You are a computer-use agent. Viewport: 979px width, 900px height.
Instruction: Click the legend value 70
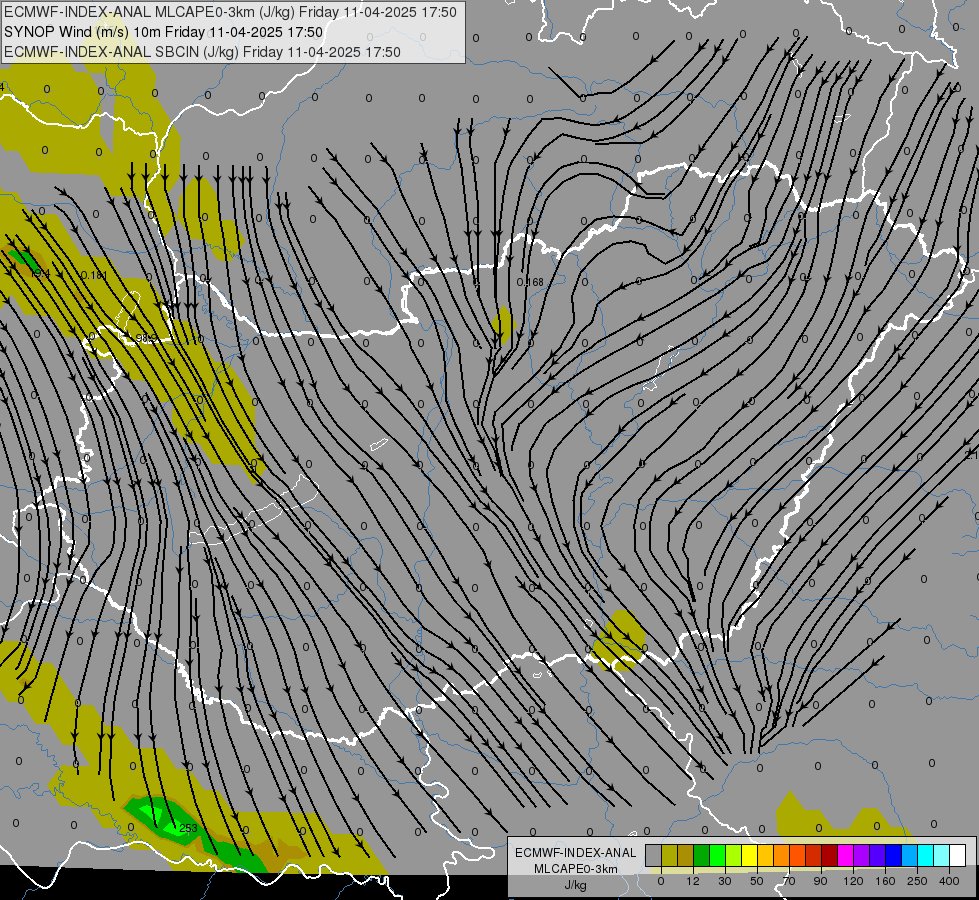tap(789, 881)
